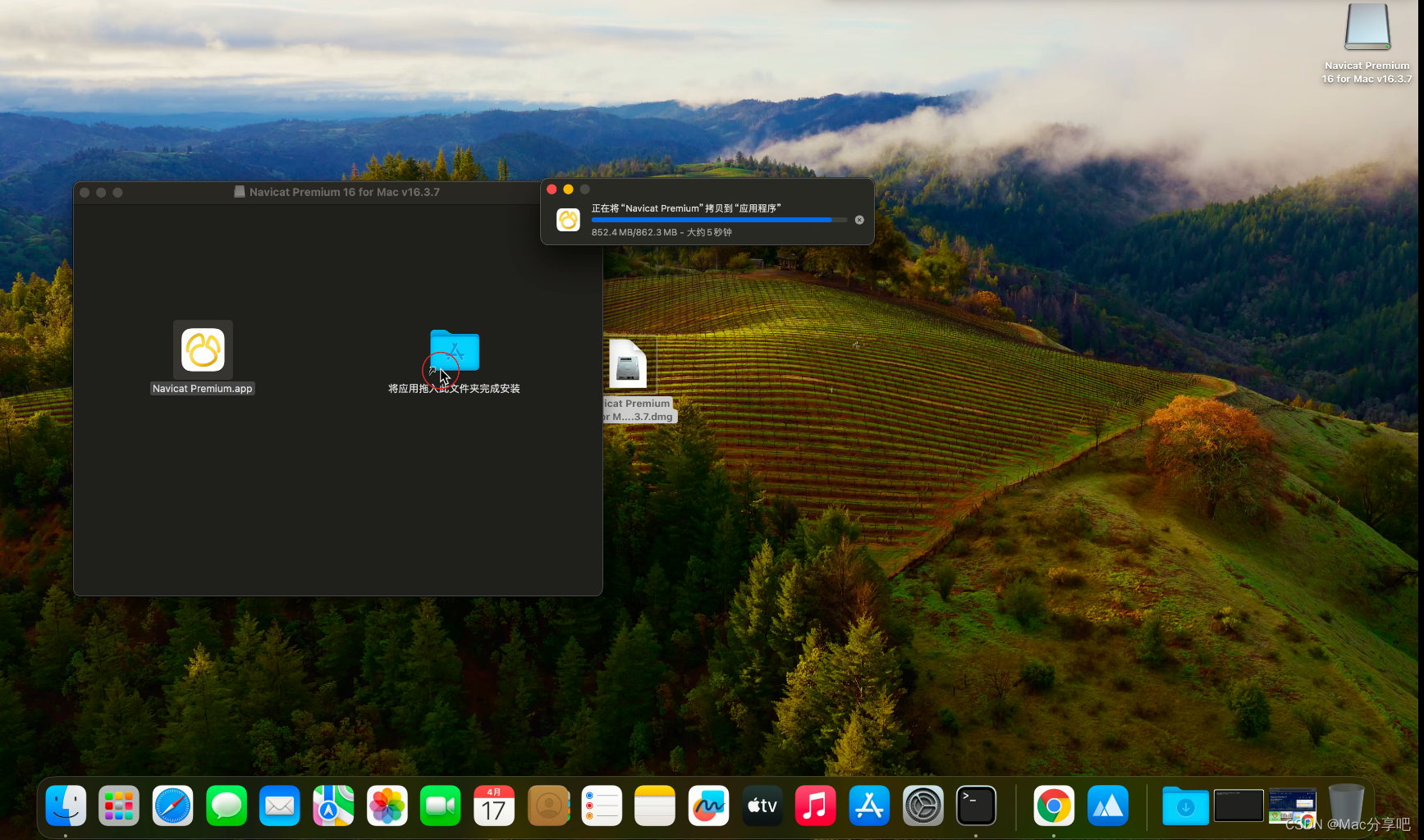Open System Settings from the Dock
The width and height of the screenshot is (1424, 840).
tap(923, 806)
